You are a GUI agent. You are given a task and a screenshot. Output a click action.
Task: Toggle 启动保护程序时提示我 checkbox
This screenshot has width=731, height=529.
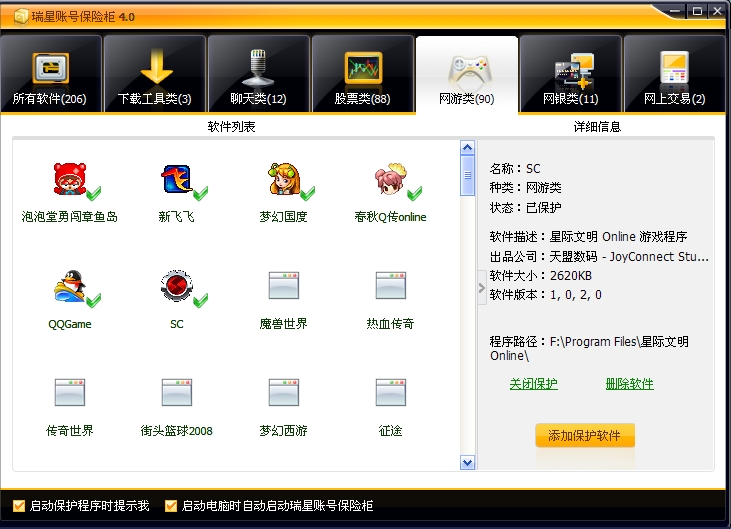[x=19, y=506]
